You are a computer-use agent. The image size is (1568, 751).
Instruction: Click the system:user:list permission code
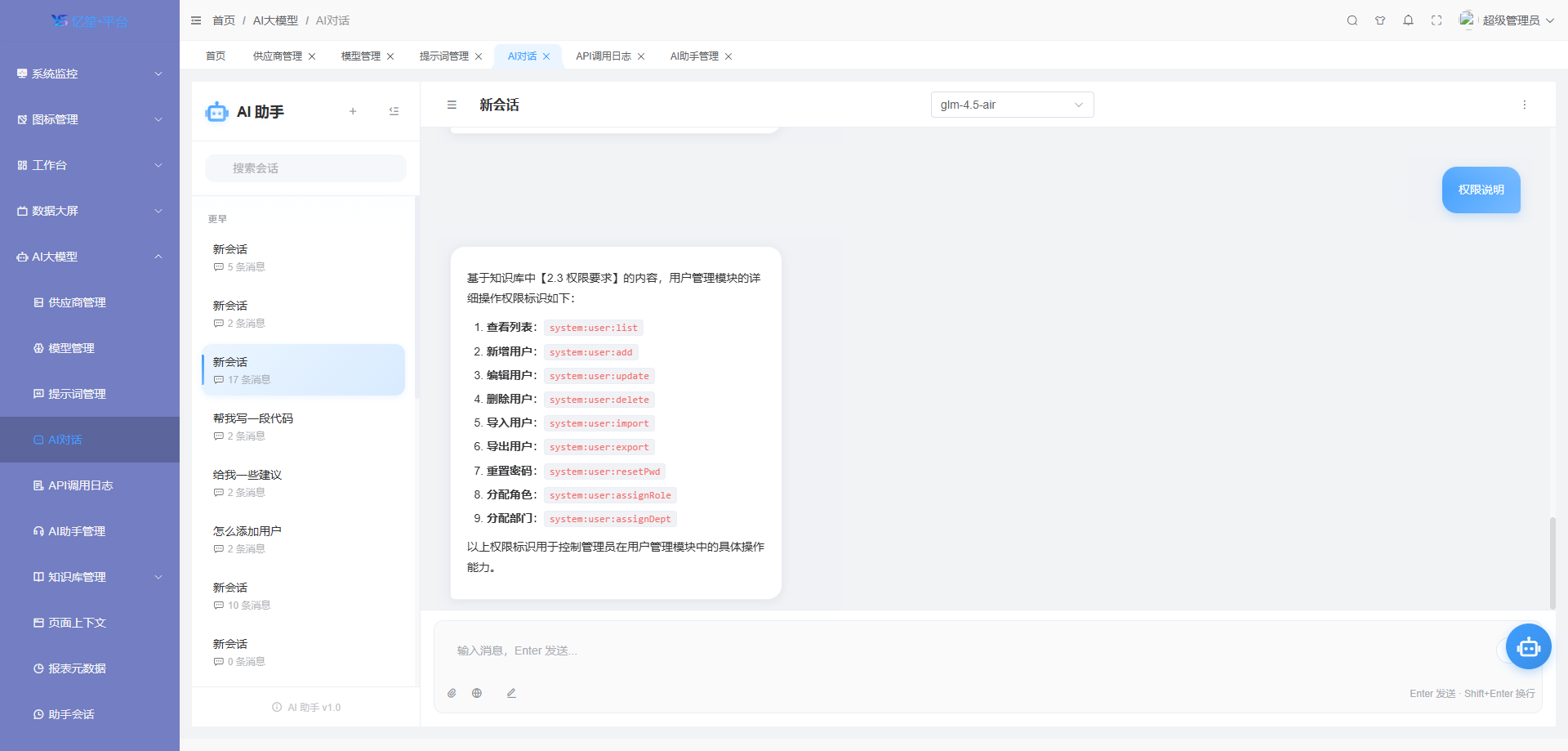click(594, 328)
